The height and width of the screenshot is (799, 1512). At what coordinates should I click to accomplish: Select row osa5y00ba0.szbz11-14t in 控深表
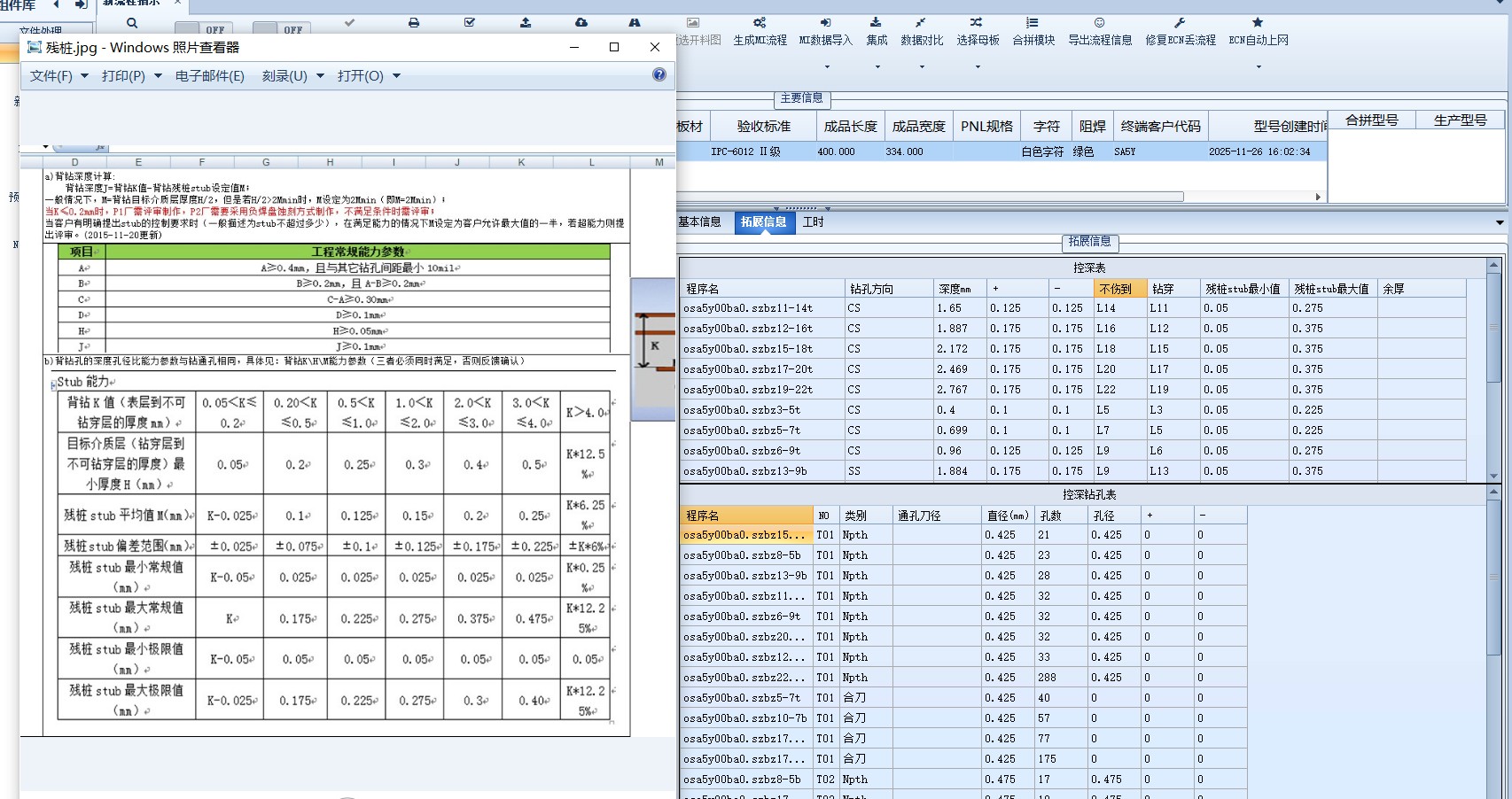[1072, 308]
